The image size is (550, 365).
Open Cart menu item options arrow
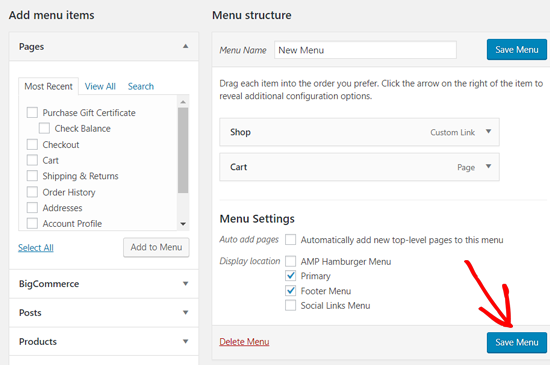(x=488, y=166)
